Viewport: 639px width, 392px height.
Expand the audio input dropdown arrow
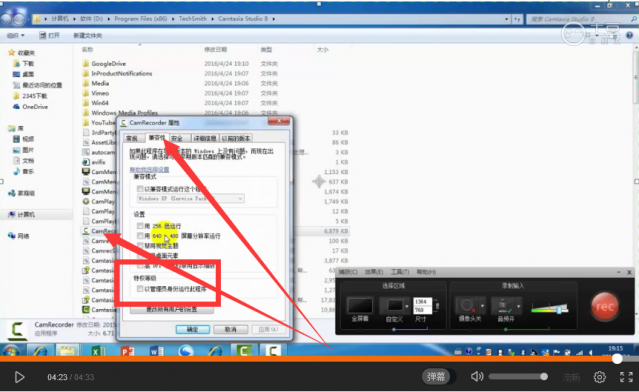click(518, 306)
